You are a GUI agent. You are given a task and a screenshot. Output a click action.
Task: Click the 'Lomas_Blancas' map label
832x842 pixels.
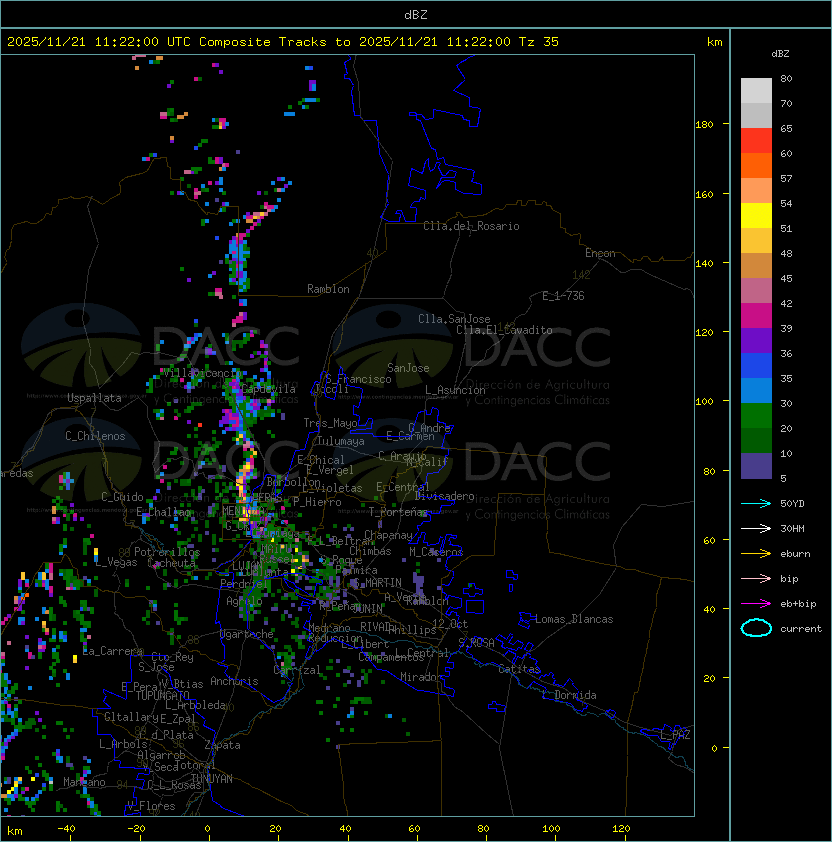574,619
